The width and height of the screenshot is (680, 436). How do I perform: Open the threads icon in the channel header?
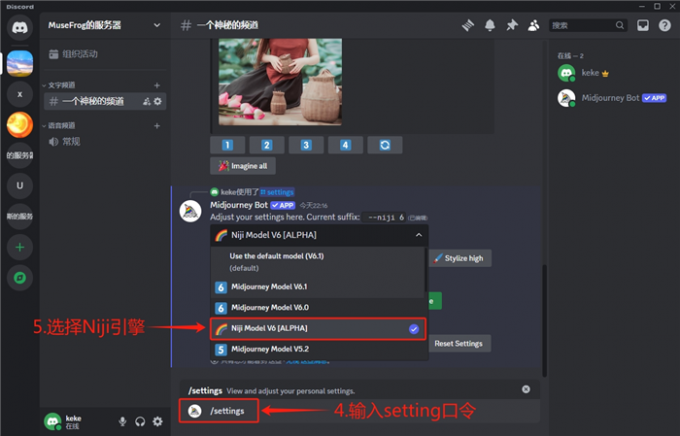468,26
